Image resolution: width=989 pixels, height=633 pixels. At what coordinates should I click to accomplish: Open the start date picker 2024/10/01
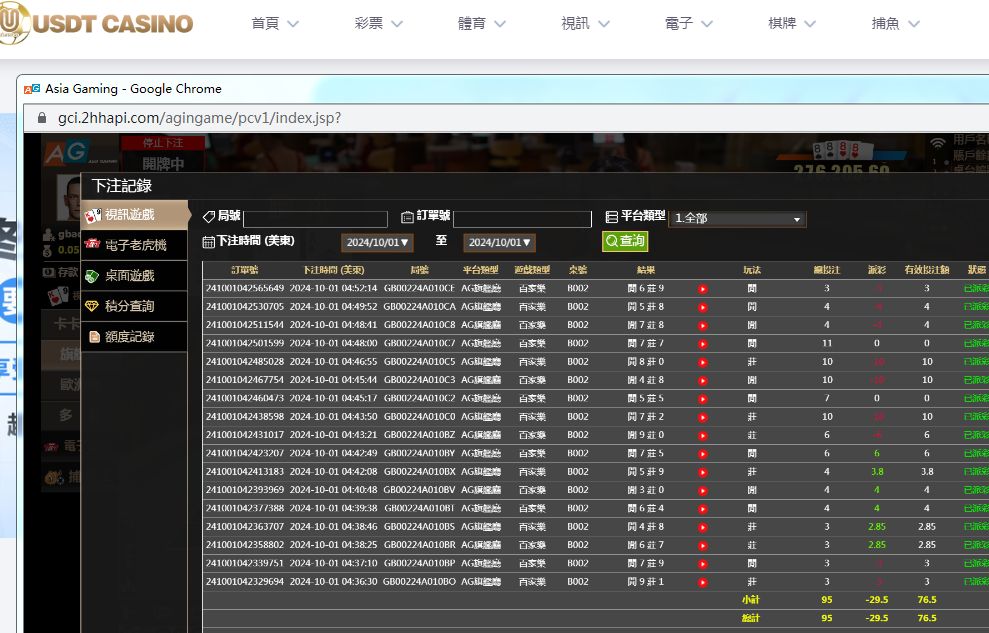point(377,243)
